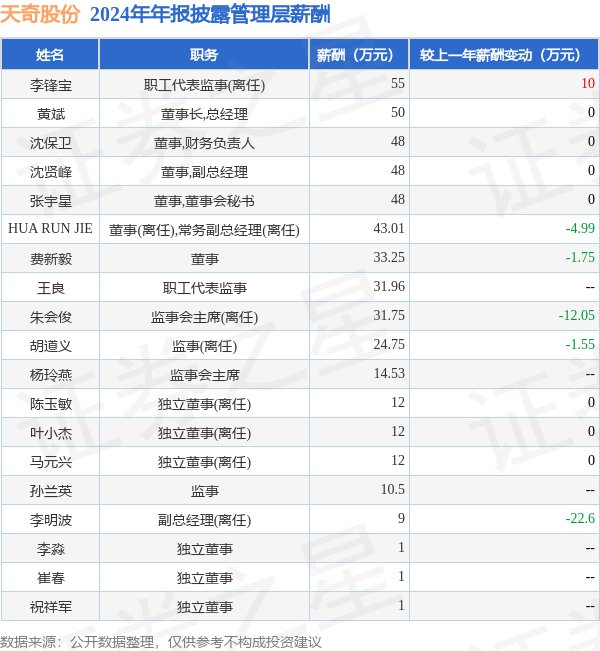Click the salary value 43.01
600x651 pixels.
tap(389, 228)
